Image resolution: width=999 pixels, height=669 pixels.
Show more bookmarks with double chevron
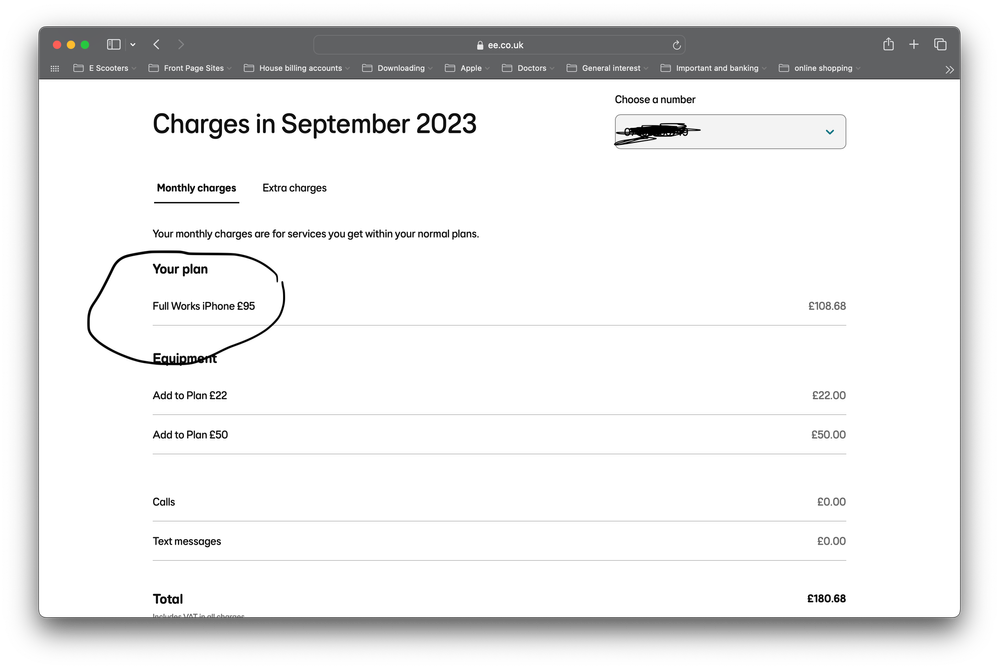pyautogui.click(x=949, y=69)
